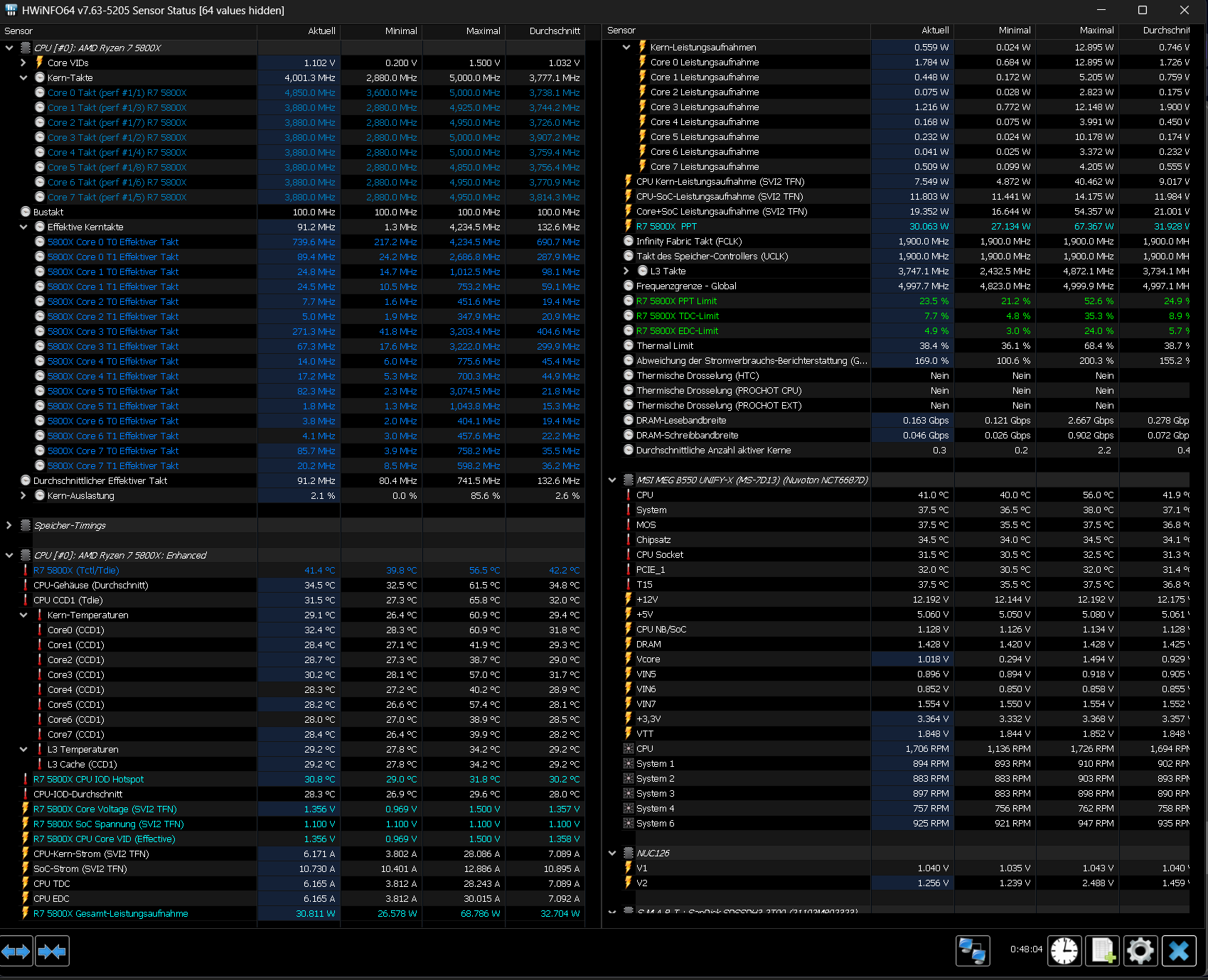Screen dimensions: 1208x980
Task: Click the right pane Aktuell column header
Action: [912, 31]
